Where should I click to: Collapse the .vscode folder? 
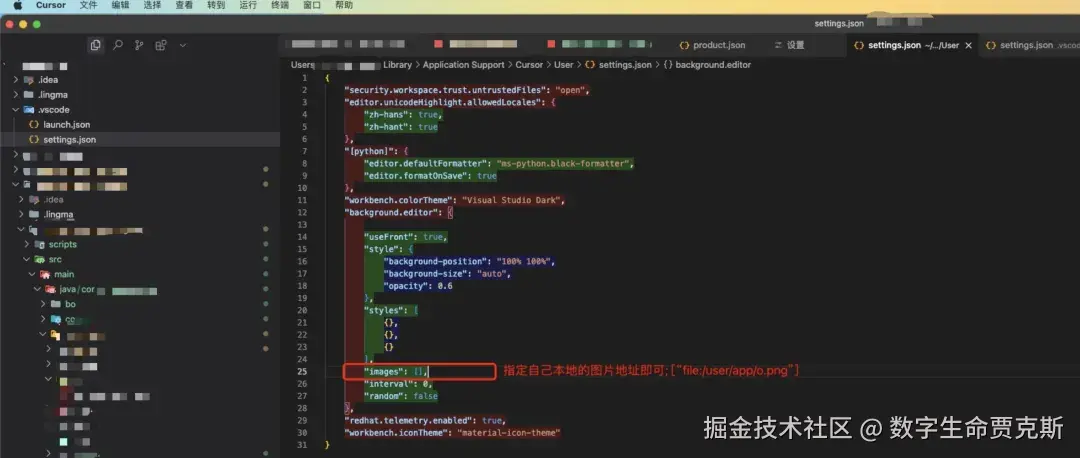coord(15,110)
